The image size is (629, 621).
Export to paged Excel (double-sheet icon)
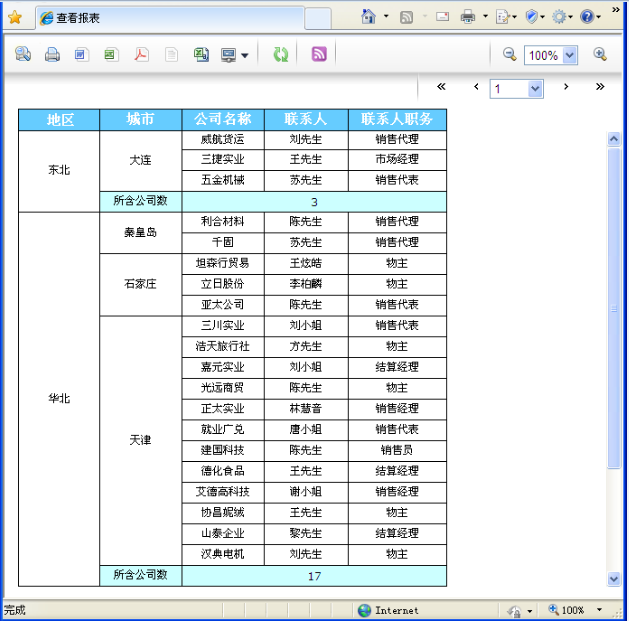pos(201,54)
